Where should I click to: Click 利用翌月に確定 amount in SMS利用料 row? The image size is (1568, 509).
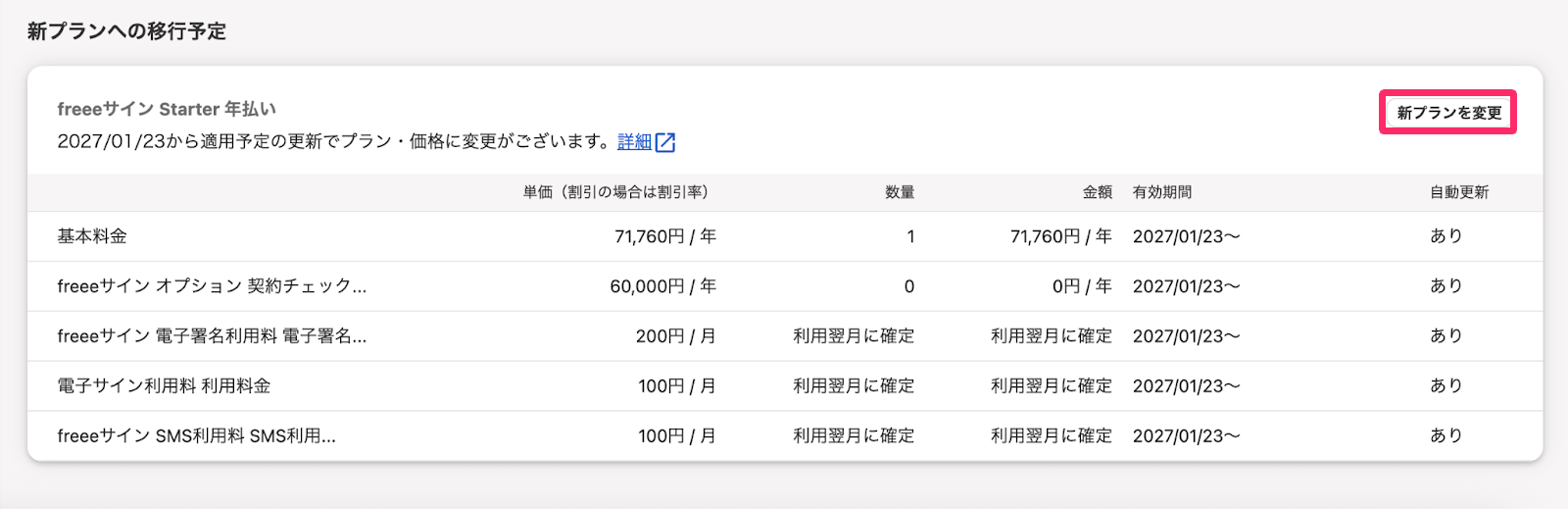point(1052,436)
